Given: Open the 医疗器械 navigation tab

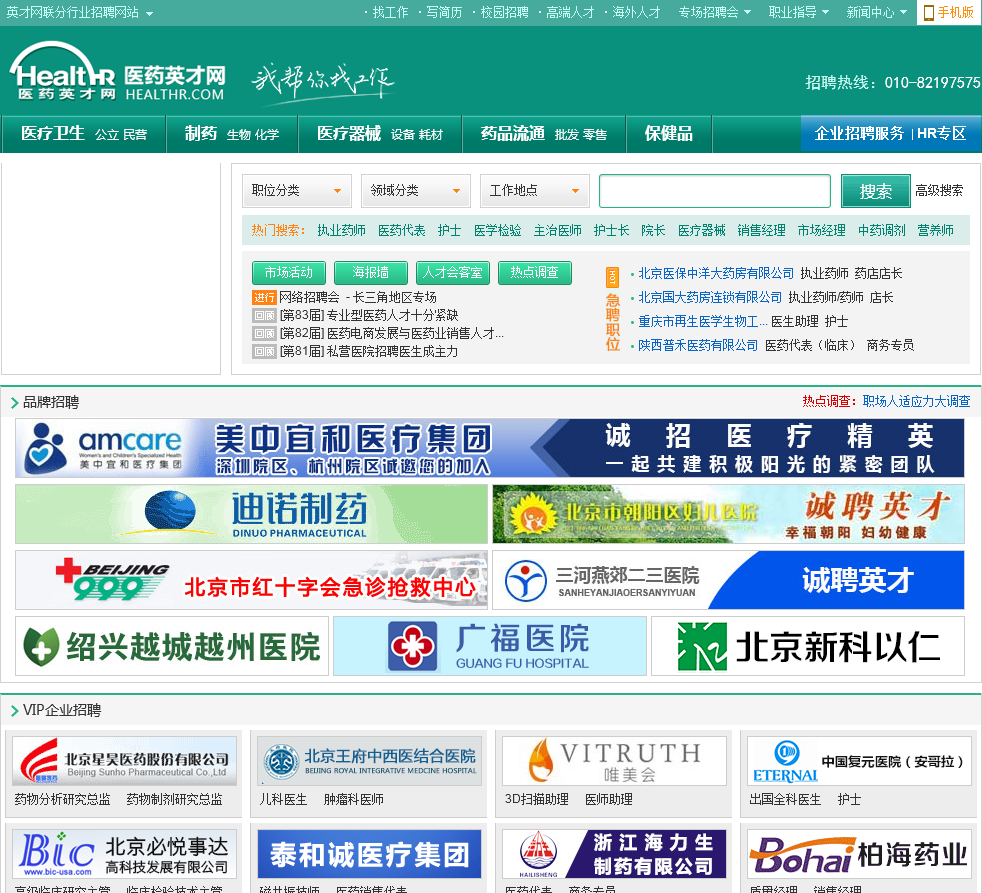Looking at the screenshot, I should point(349,133).
